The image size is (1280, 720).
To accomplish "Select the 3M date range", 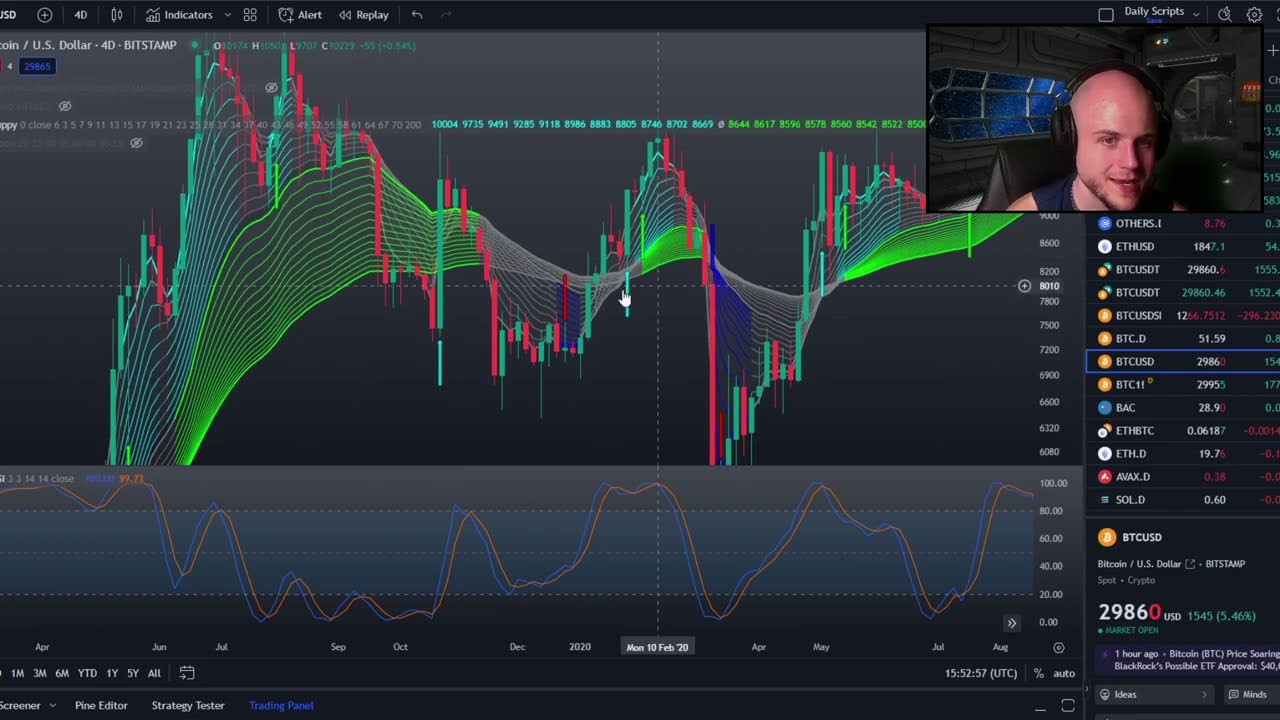I will click(x=40, y=673).
